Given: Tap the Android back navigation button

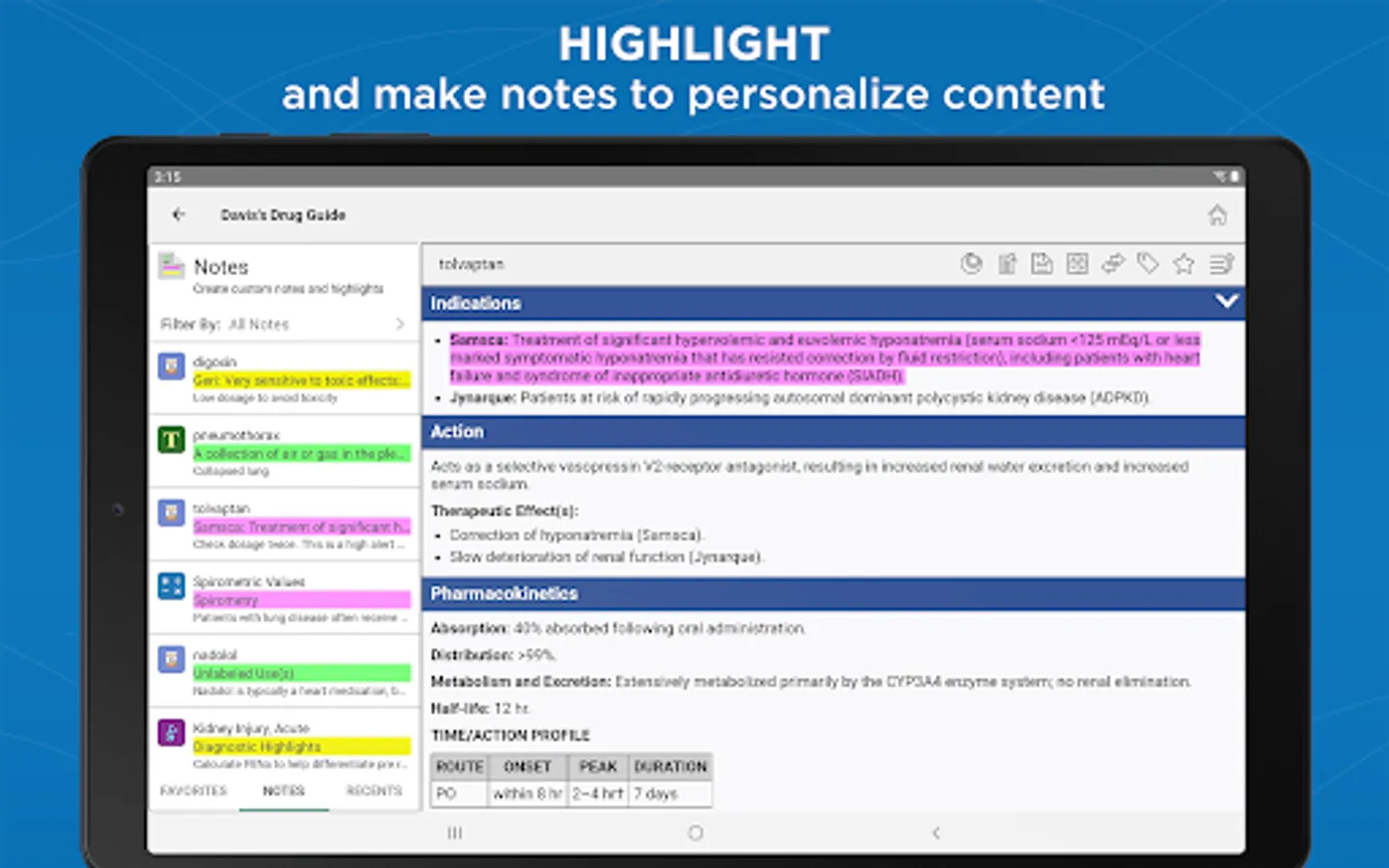Looking at the screenshot, I should click(936, 832).
